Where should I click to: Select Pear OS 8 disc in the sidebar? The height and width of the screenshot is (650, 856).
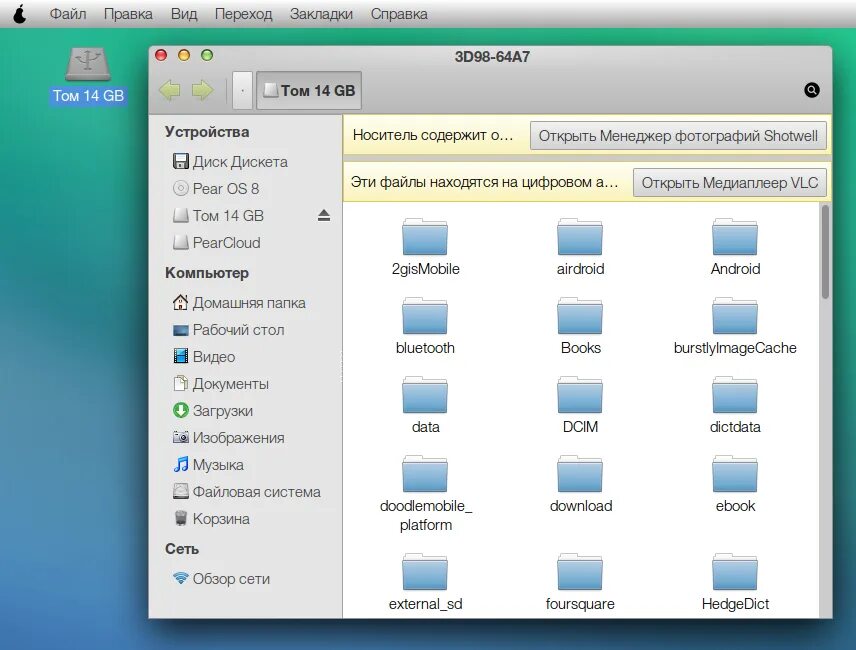coord(216,188)
